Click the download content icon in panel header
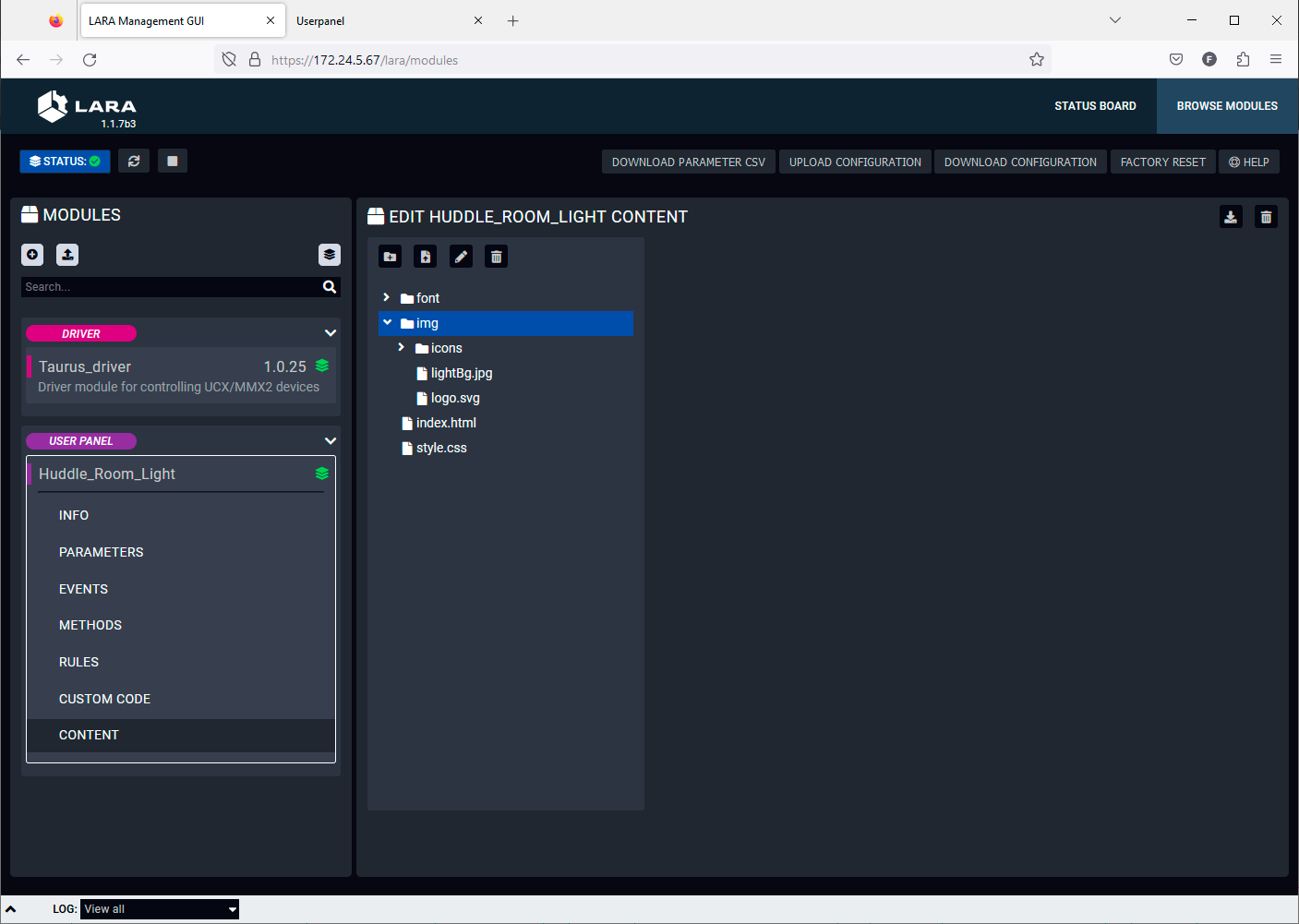The width and height of the screenshot is (1299, 924). point(1231,217)
